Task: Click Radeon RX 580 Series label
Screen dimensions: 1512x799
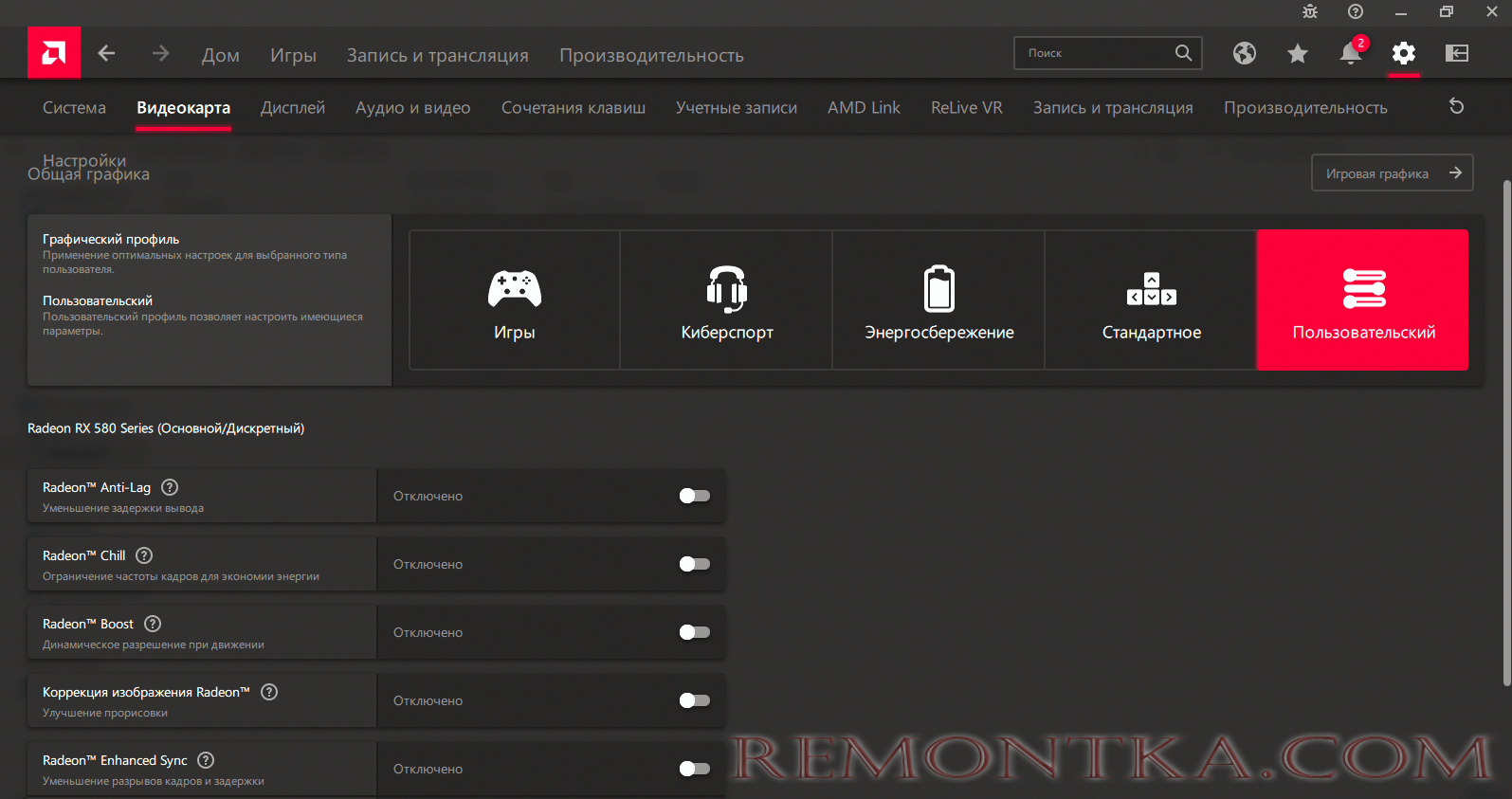Action: click(166, 428)
